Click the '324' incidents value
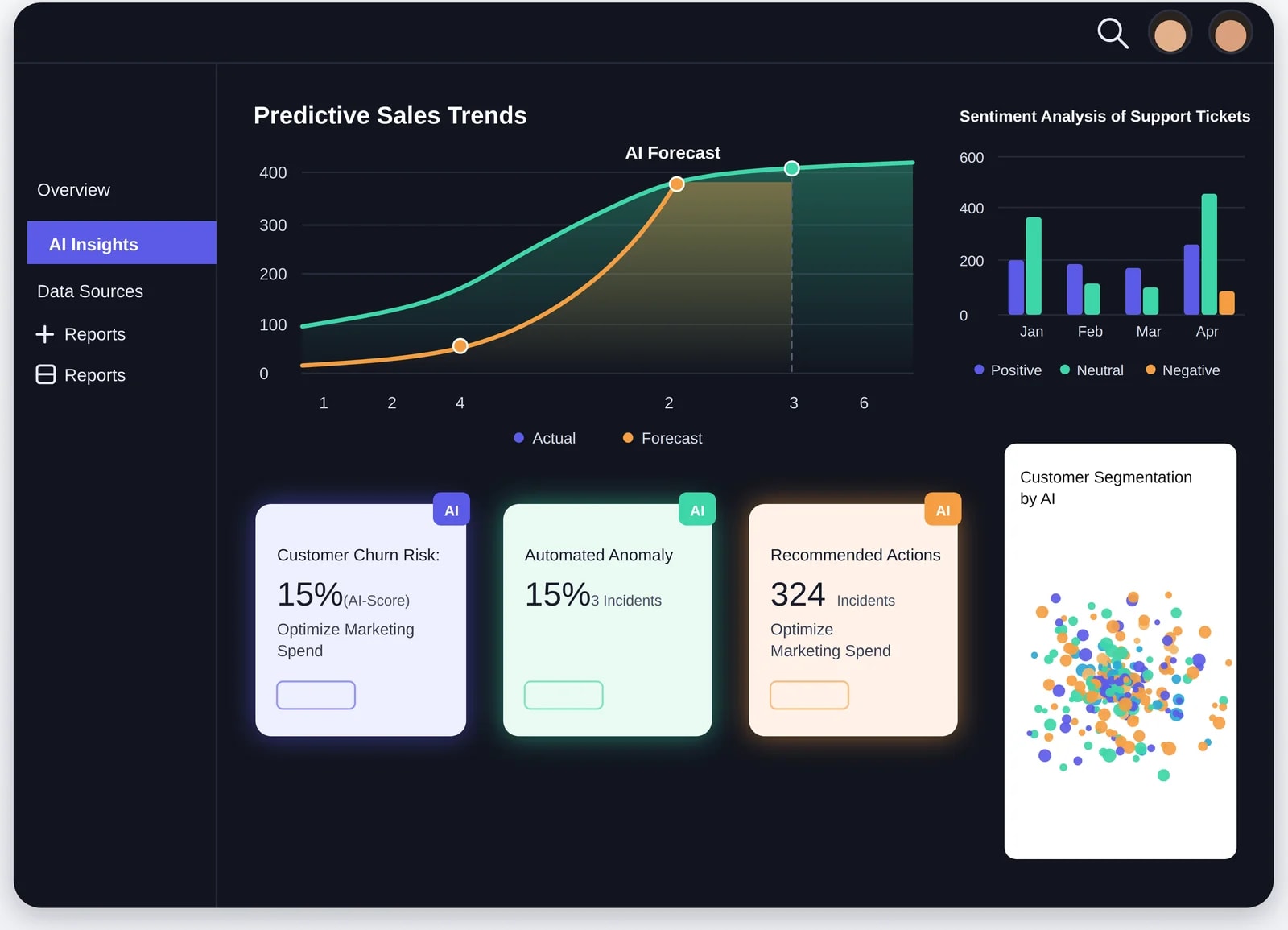This screenshot has width=1288, height=930. [798, 594]
